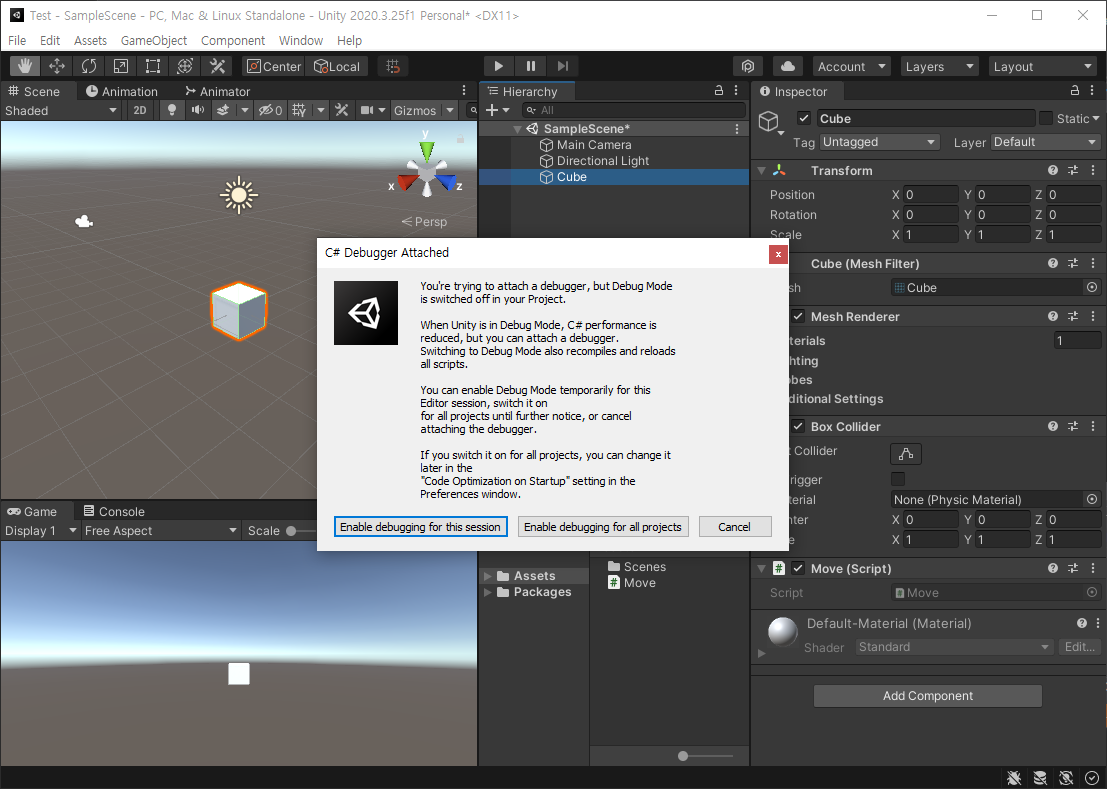Open the Component menu
Image resolution: width=1107 pixels, height=789 pixels.
pos(233,40)
